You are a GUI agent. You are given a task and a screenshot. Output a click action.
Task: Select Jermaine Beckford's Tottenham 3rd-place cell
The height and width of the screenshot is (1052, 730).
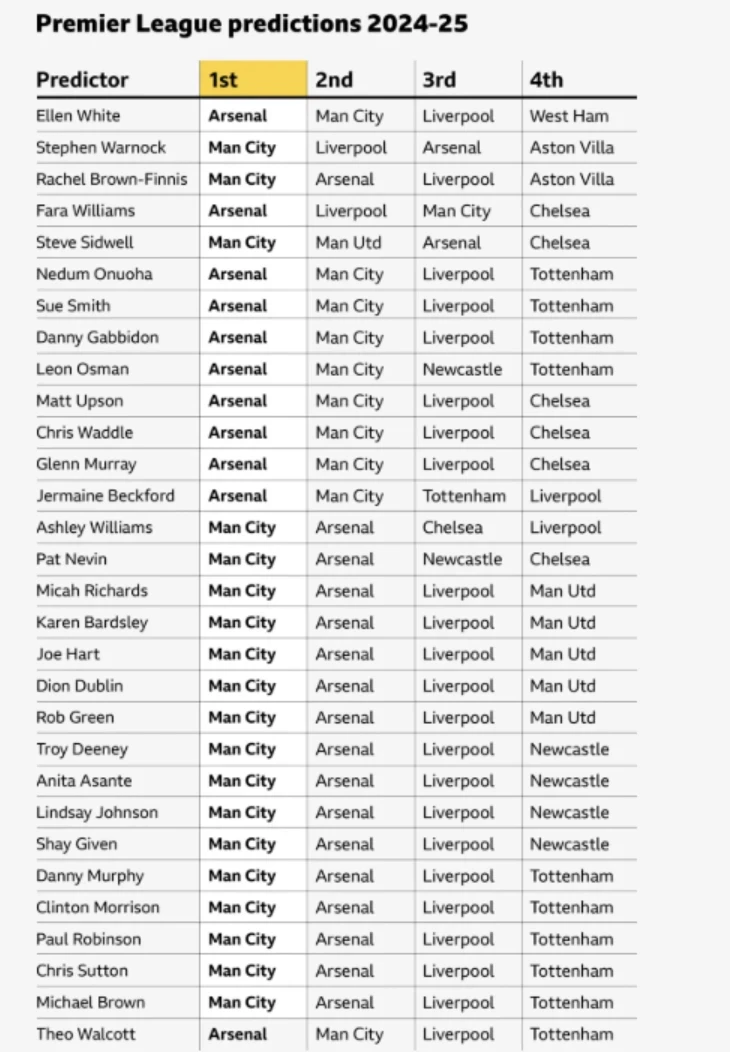pos(464,496)
